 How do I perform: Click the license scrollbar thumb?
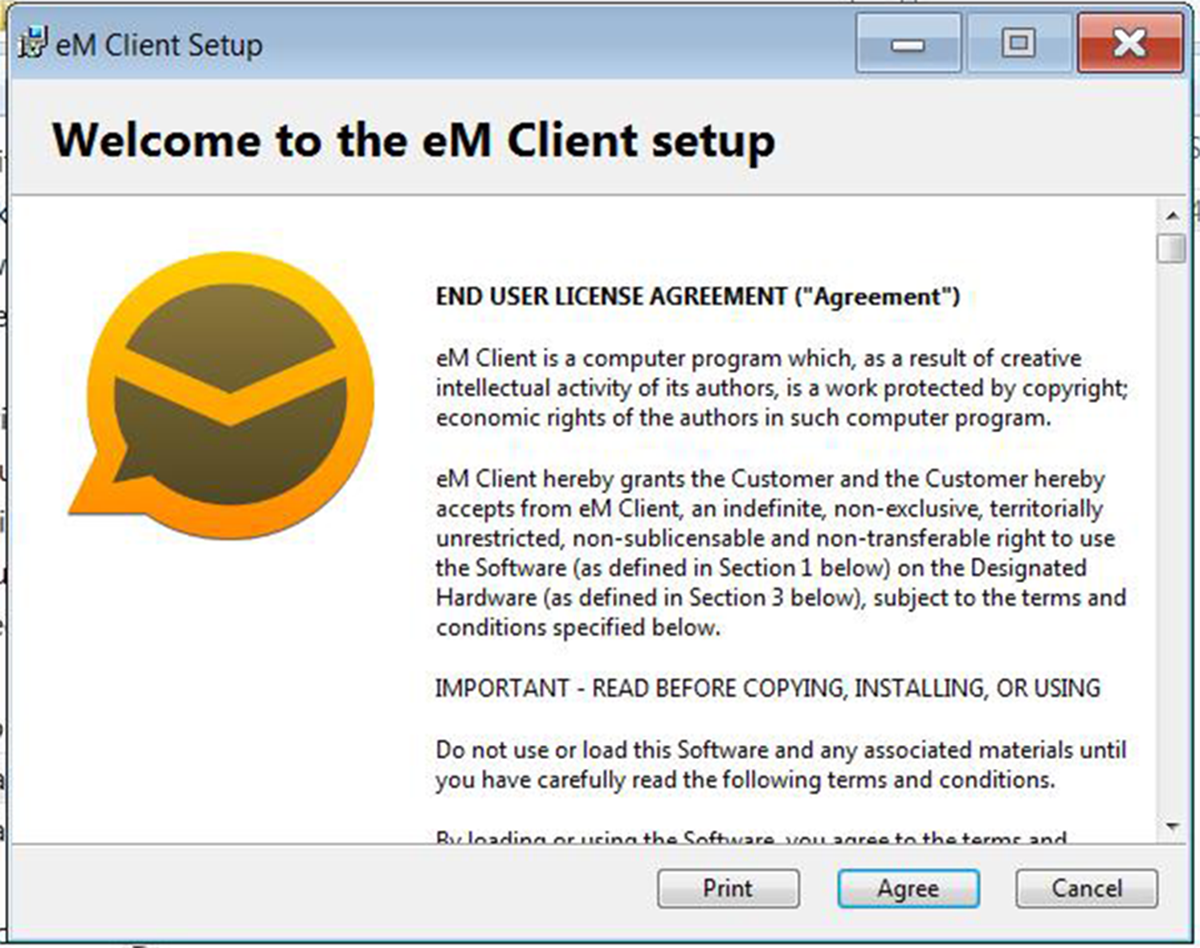click(x=1172, y=248)
